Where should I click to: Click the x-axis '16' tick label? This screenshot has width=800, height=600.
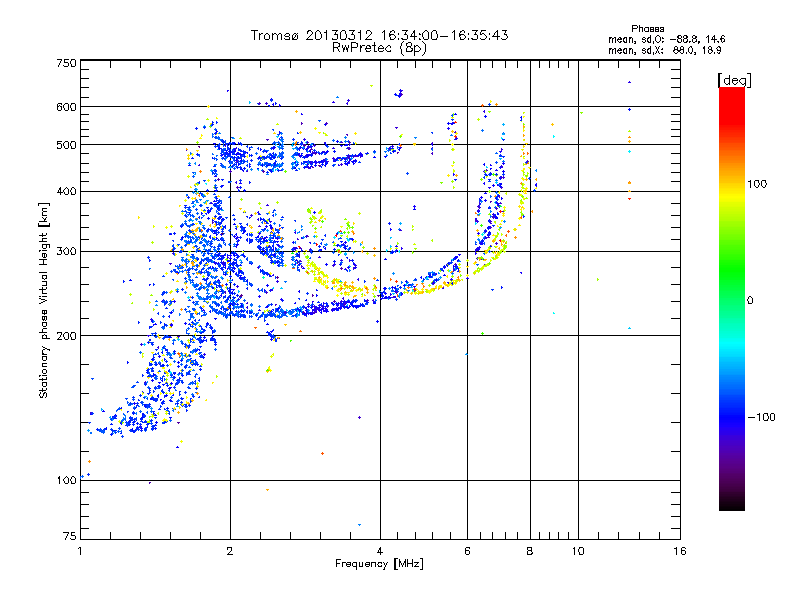point(680,551)
